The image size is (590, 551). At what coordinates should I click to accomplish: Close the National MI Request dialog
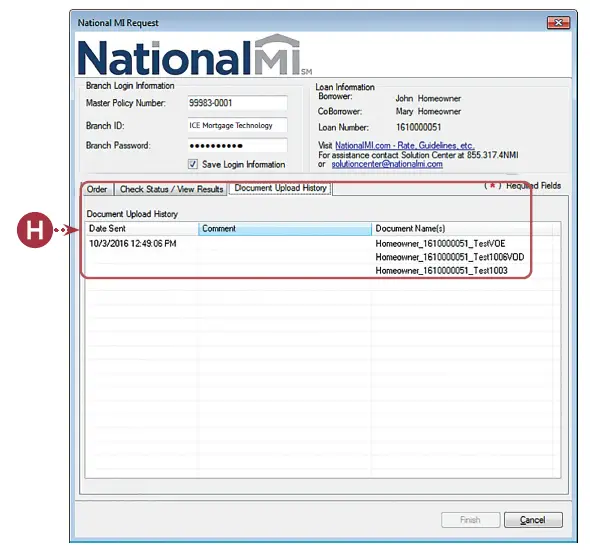point(558,23)
